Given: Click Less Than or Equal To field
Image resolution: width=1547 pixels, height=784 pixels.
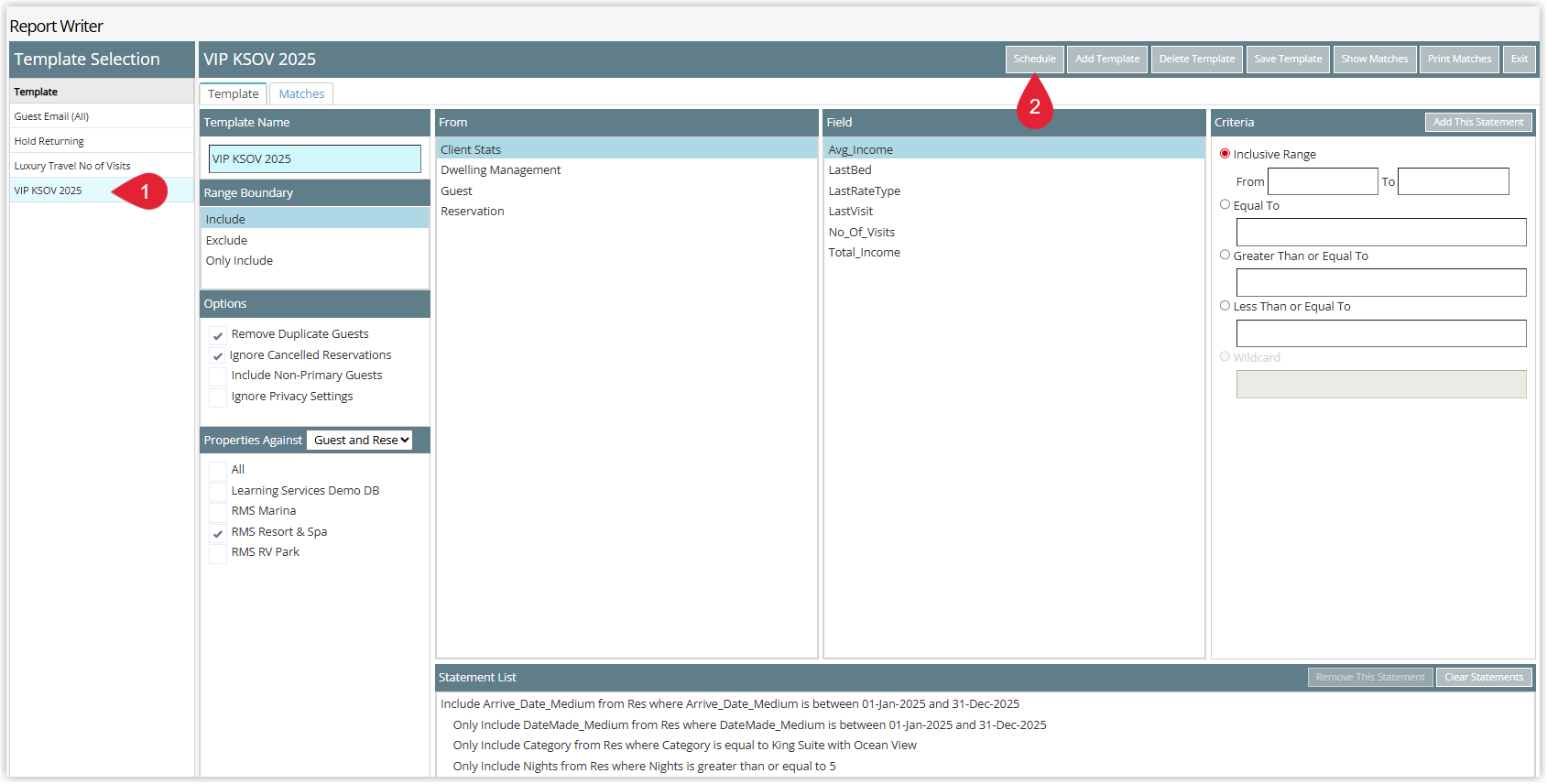Looking at the screenshot, I should click(1380, 333).
